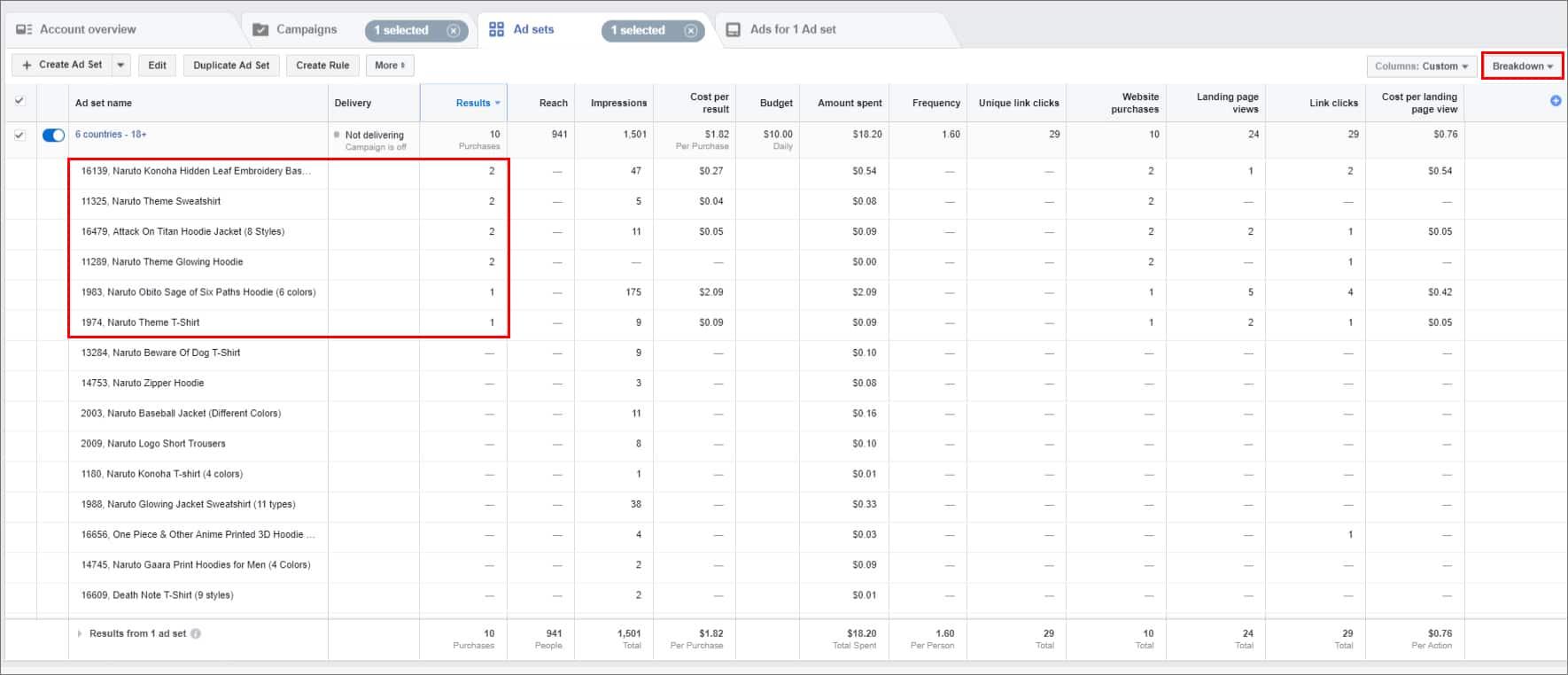The image size is (1568, 675).
Task: Click the 175 impressions value
Action: (x=633, y=291)
